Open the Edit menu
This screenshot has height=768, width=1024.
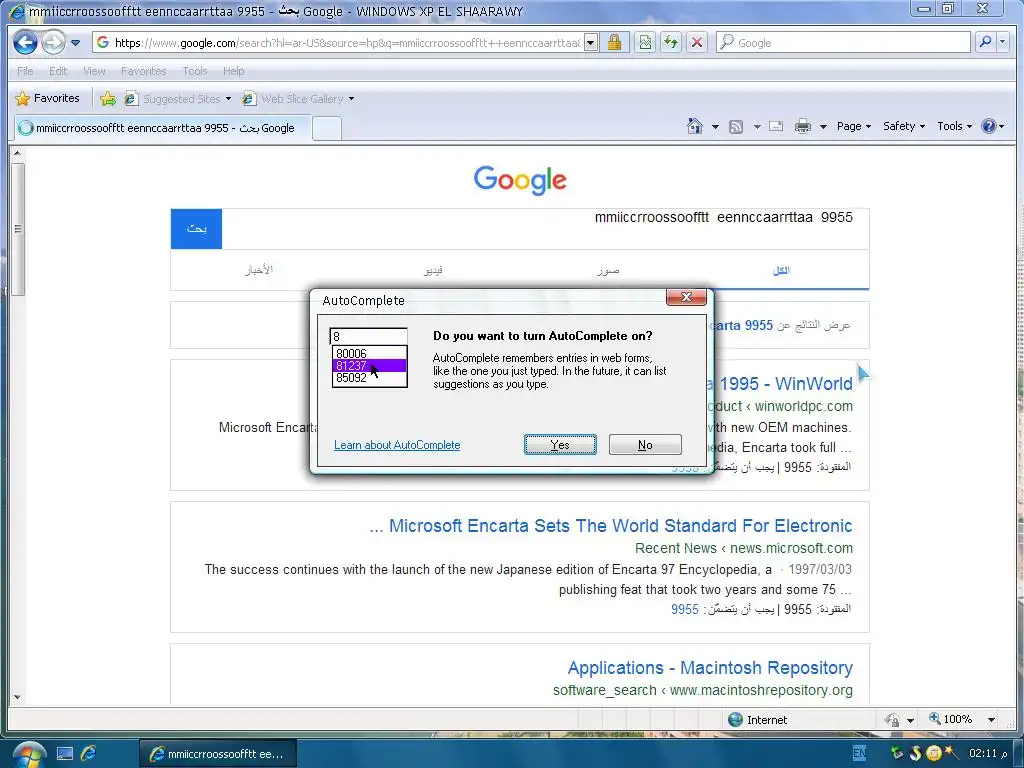pos(58,71)
